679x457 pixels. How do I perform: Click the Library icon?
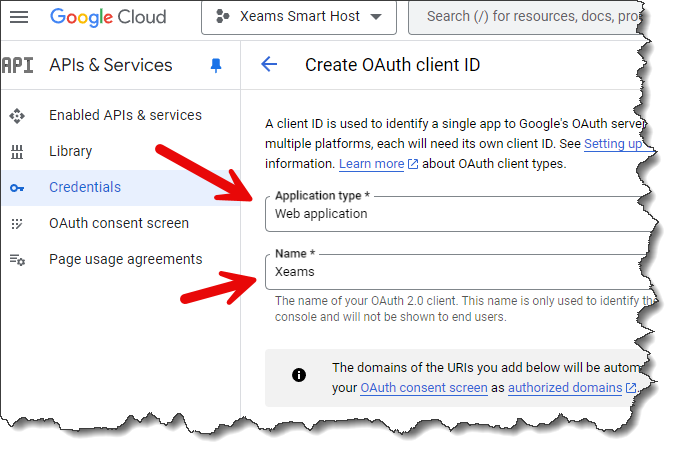pos(17,152)
